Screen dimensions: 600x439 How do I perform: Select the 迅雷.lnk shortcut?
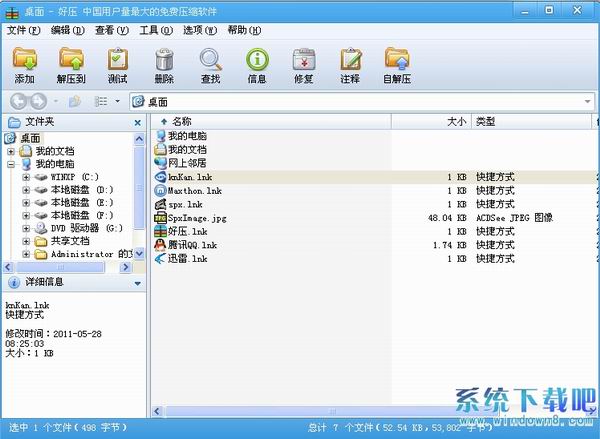[x=188, y=259]
